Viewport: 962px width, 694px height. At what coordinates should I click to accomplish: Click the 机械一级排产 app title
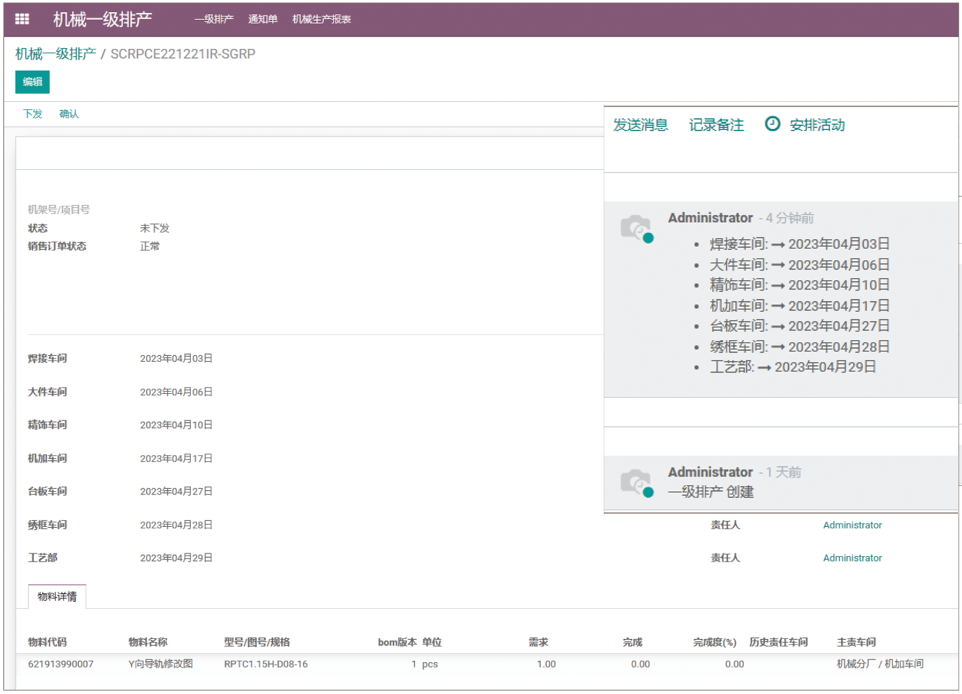point(102,19)
